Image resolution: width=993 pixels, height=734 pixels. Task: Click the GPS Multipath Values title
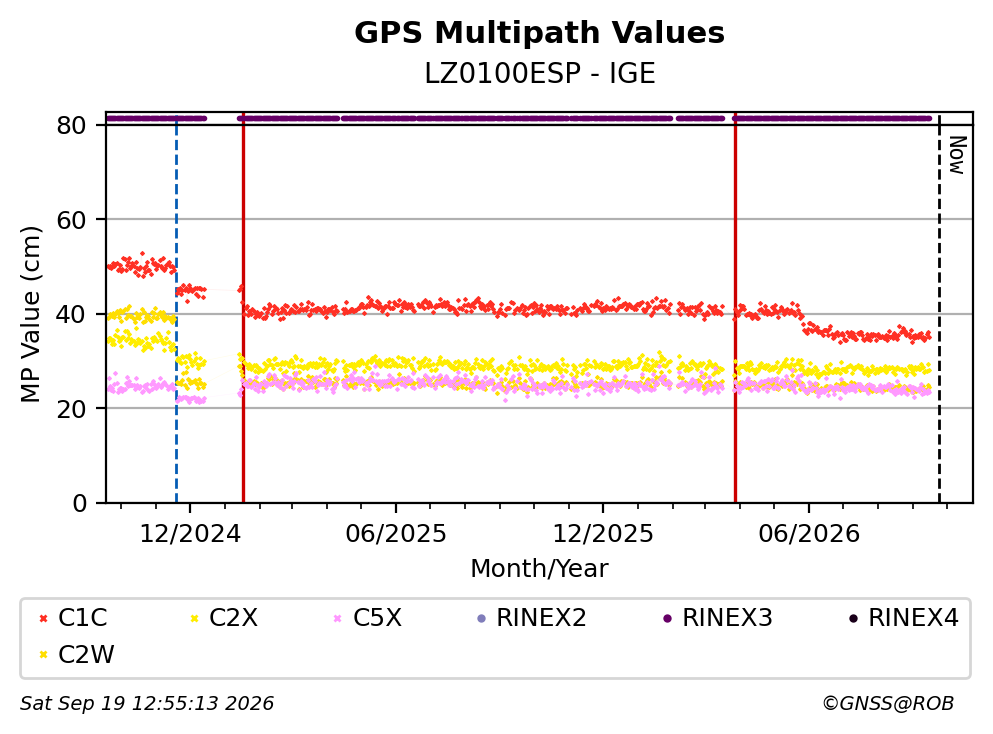(539, 32)
